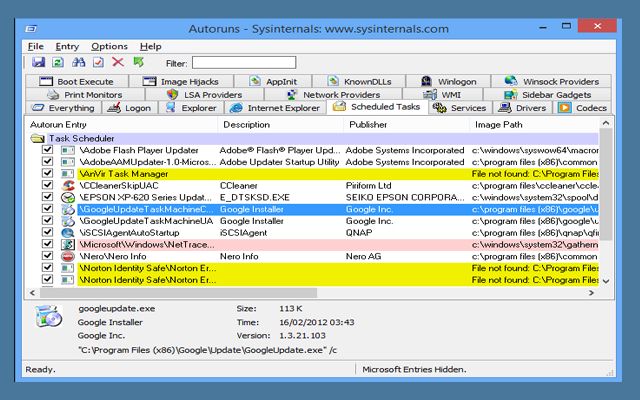Click the Microsoft\Windows\NetTrace entry icon
This screenshot has width=640, height=400.
(68, 244)
